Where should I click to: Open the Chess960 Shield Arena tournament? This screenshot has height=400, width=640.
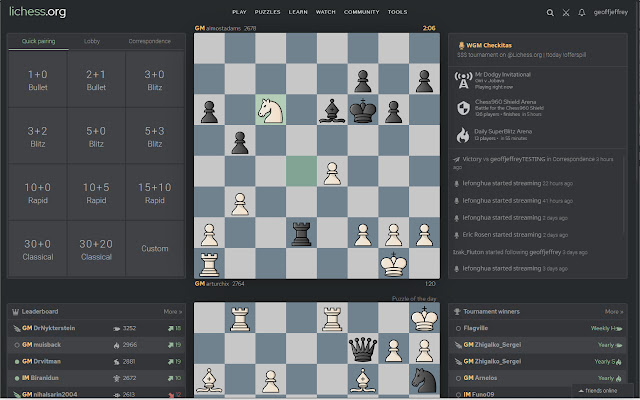point(538,108)
